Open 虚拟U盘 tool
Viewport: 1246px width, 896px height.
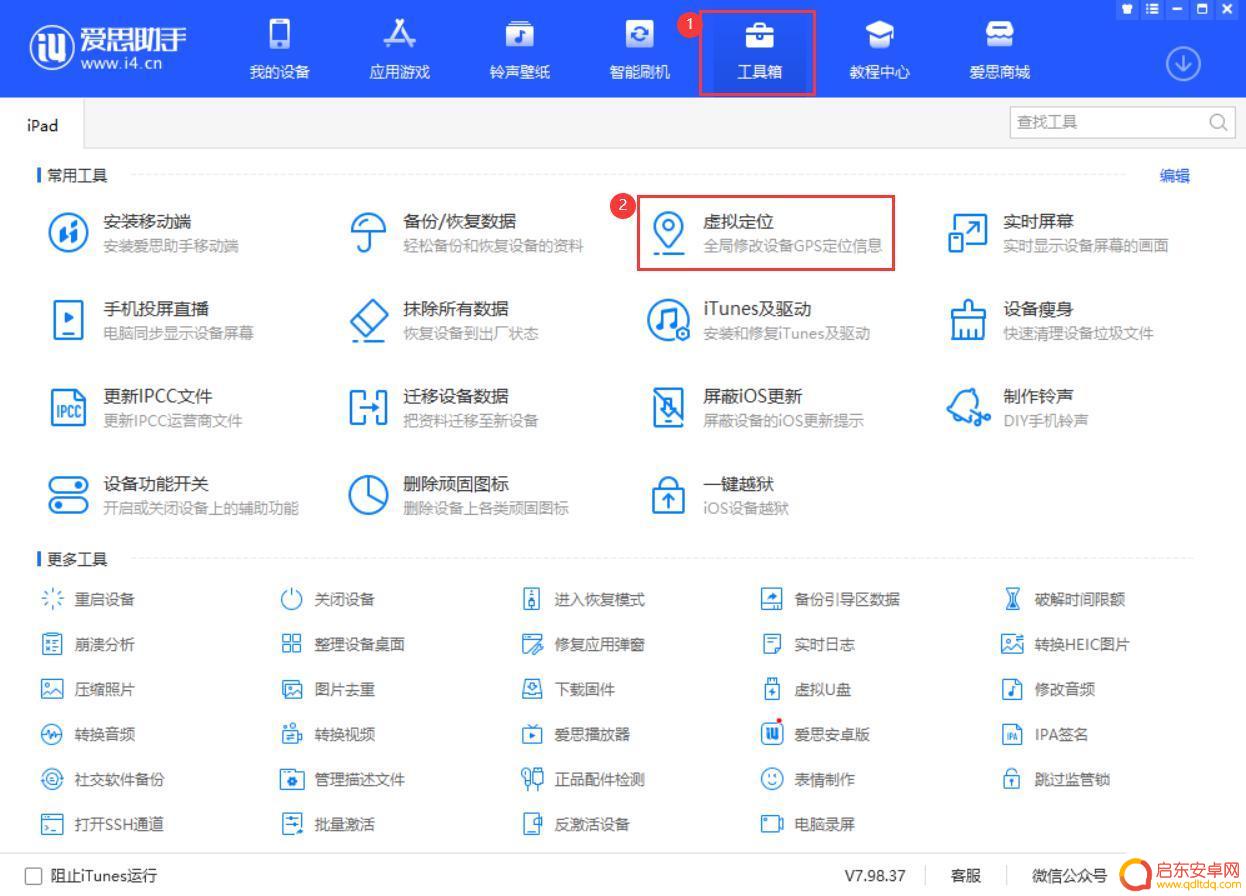pos(806,689)
